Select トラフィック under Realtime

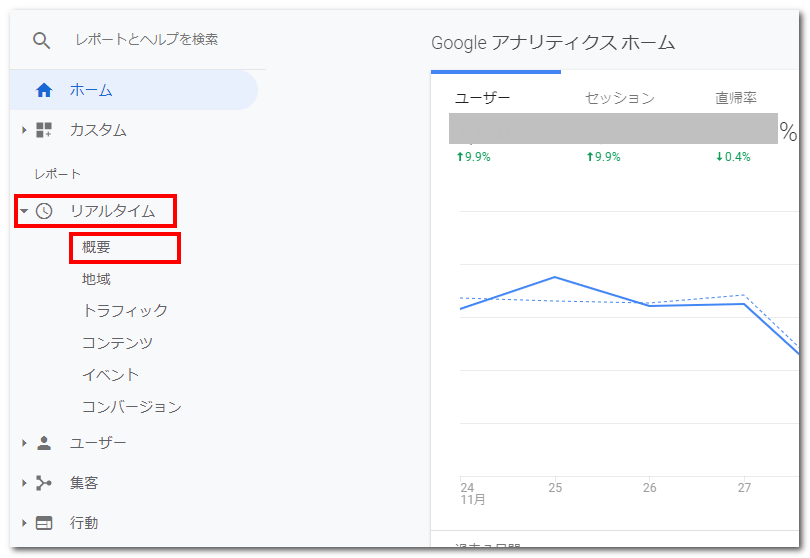click(125, 311)
